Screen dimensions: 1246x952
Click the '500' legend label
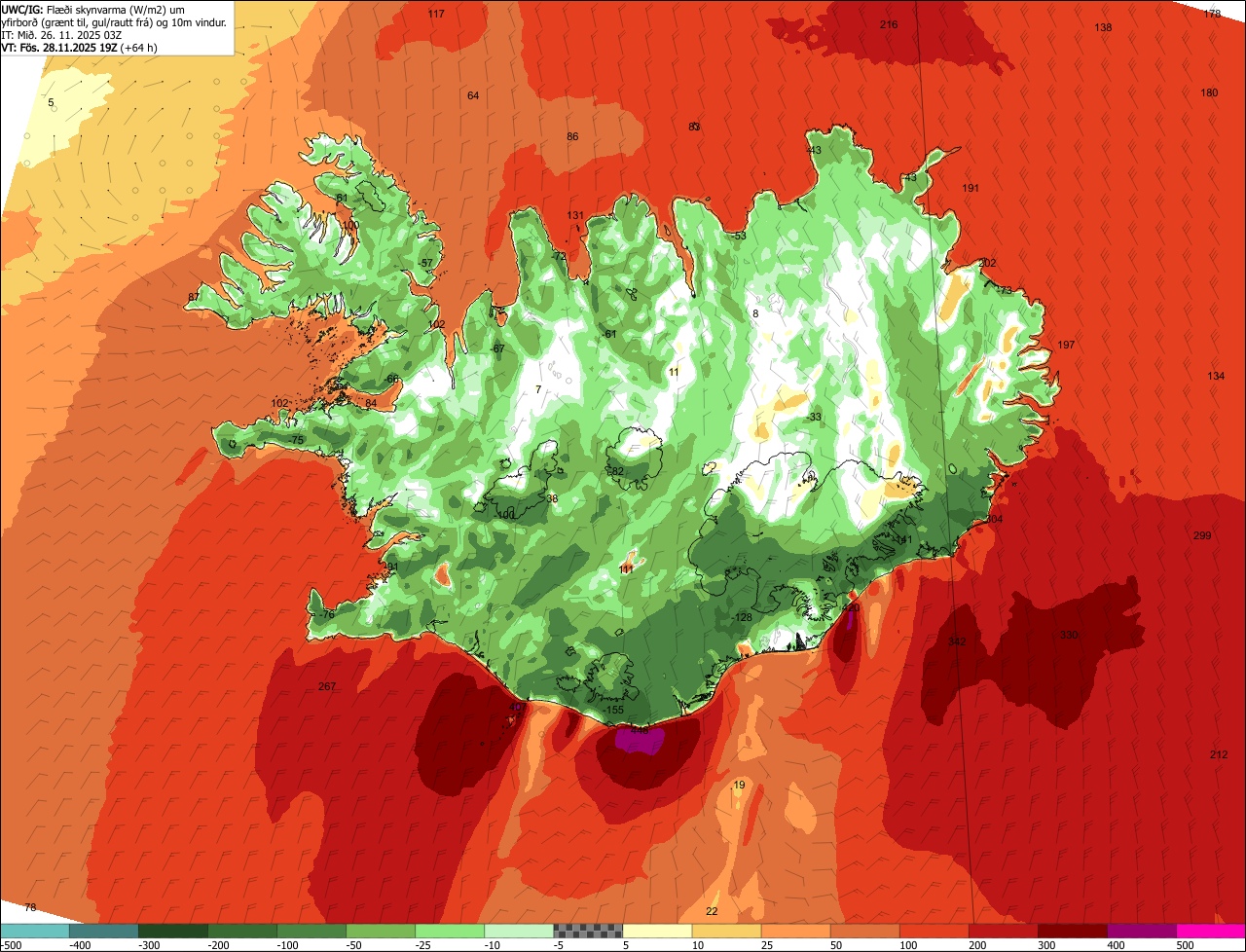(x=1186, y=945)
